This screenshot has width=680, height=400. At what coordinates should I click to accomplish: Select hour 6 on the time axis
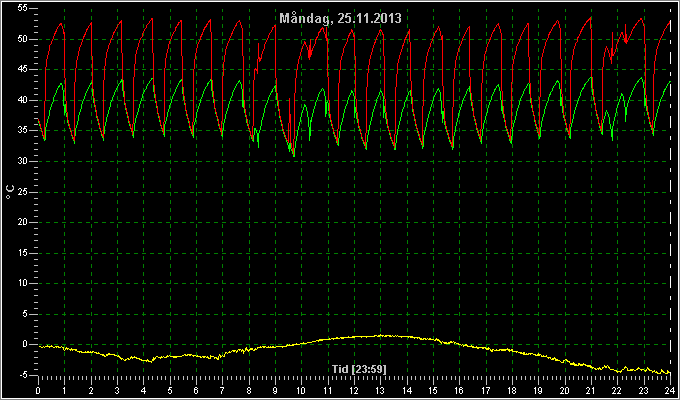pyautogui.click(x=196, y=390)
